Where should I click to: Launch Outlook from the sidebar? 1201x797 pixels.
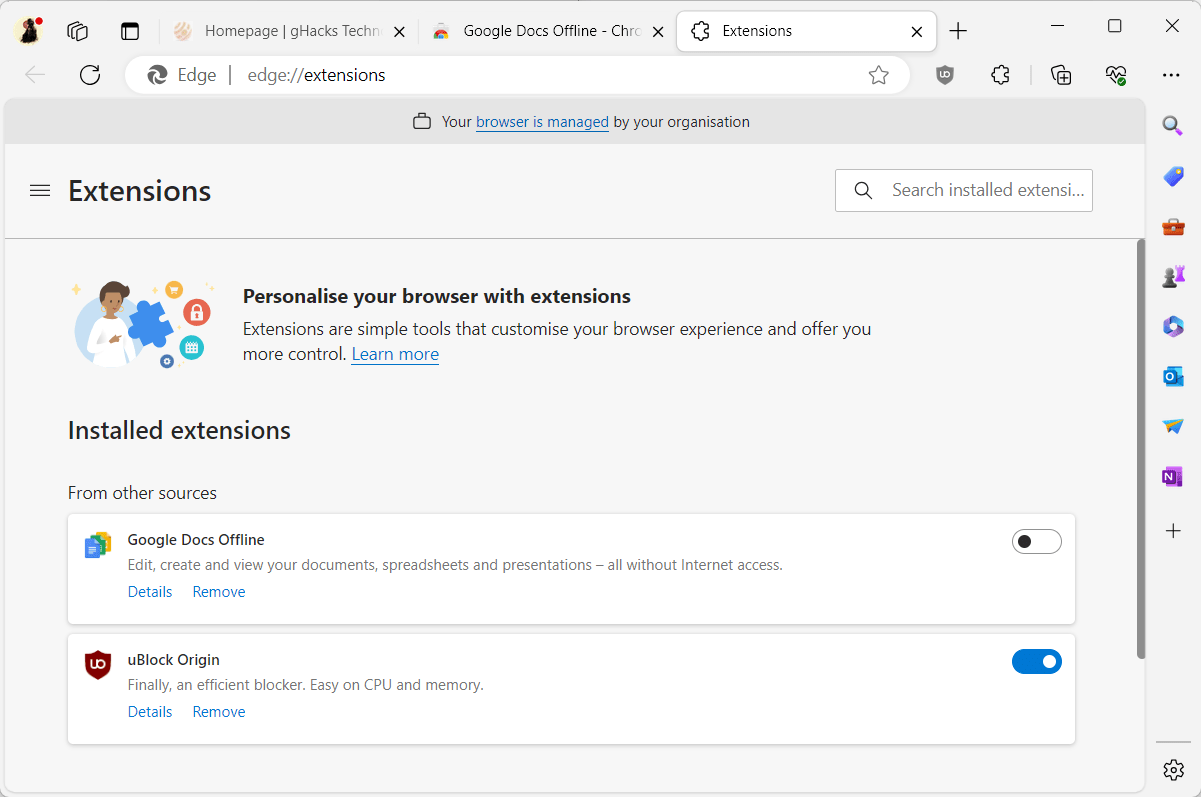1172,376
